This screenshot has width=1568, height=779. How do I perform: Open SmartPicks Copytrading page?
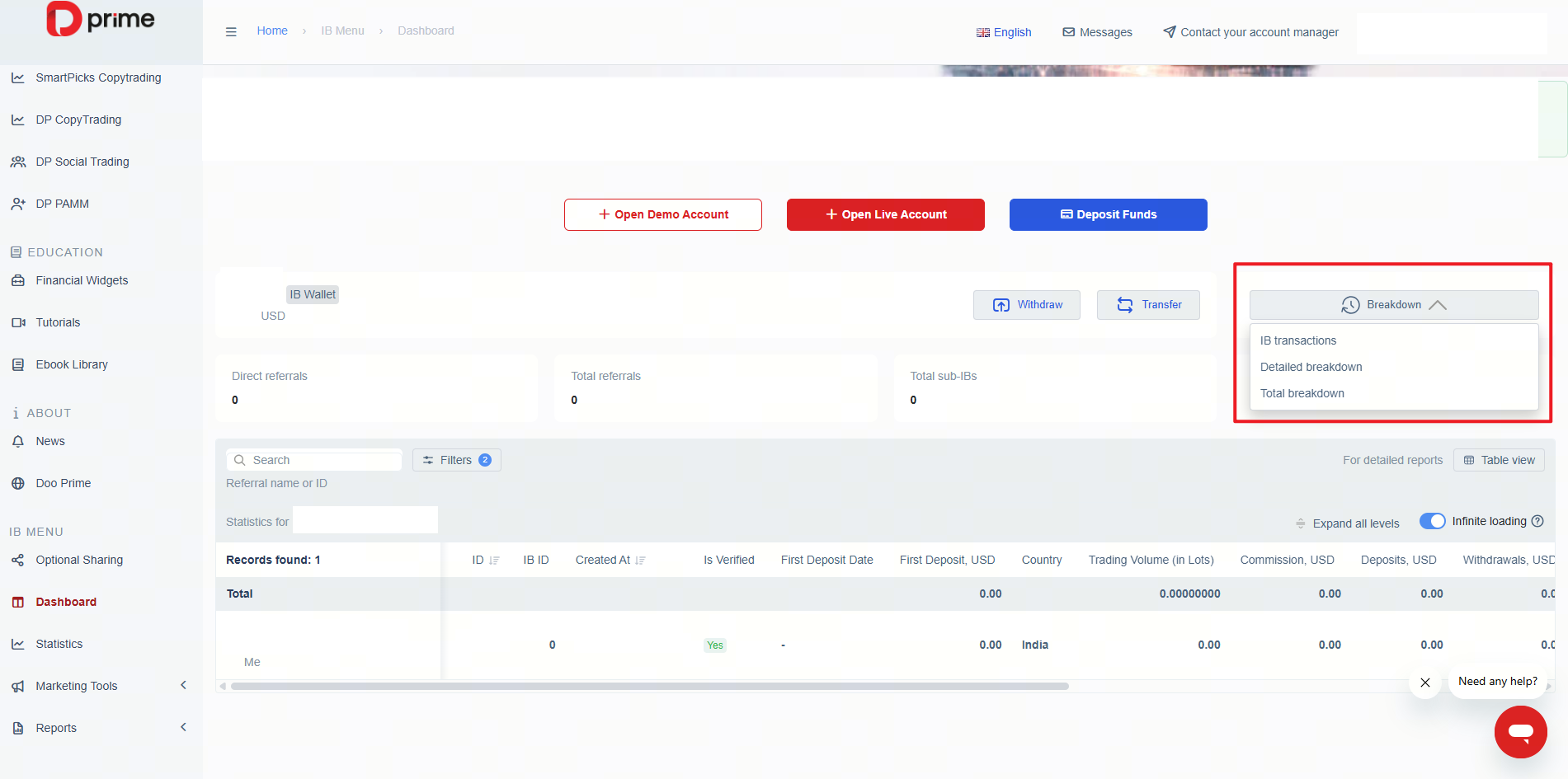(x=98, y=77)
